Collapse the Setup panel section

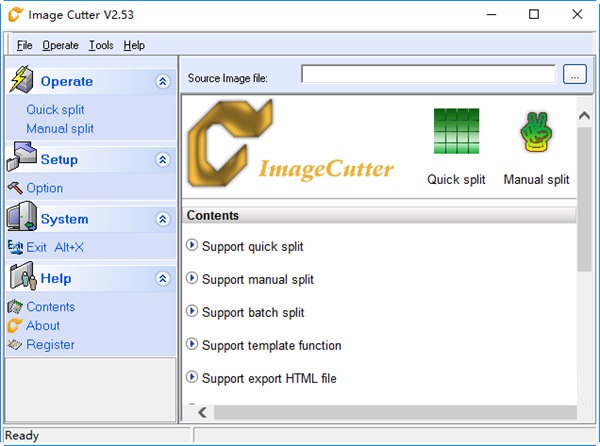pos(163,160)
